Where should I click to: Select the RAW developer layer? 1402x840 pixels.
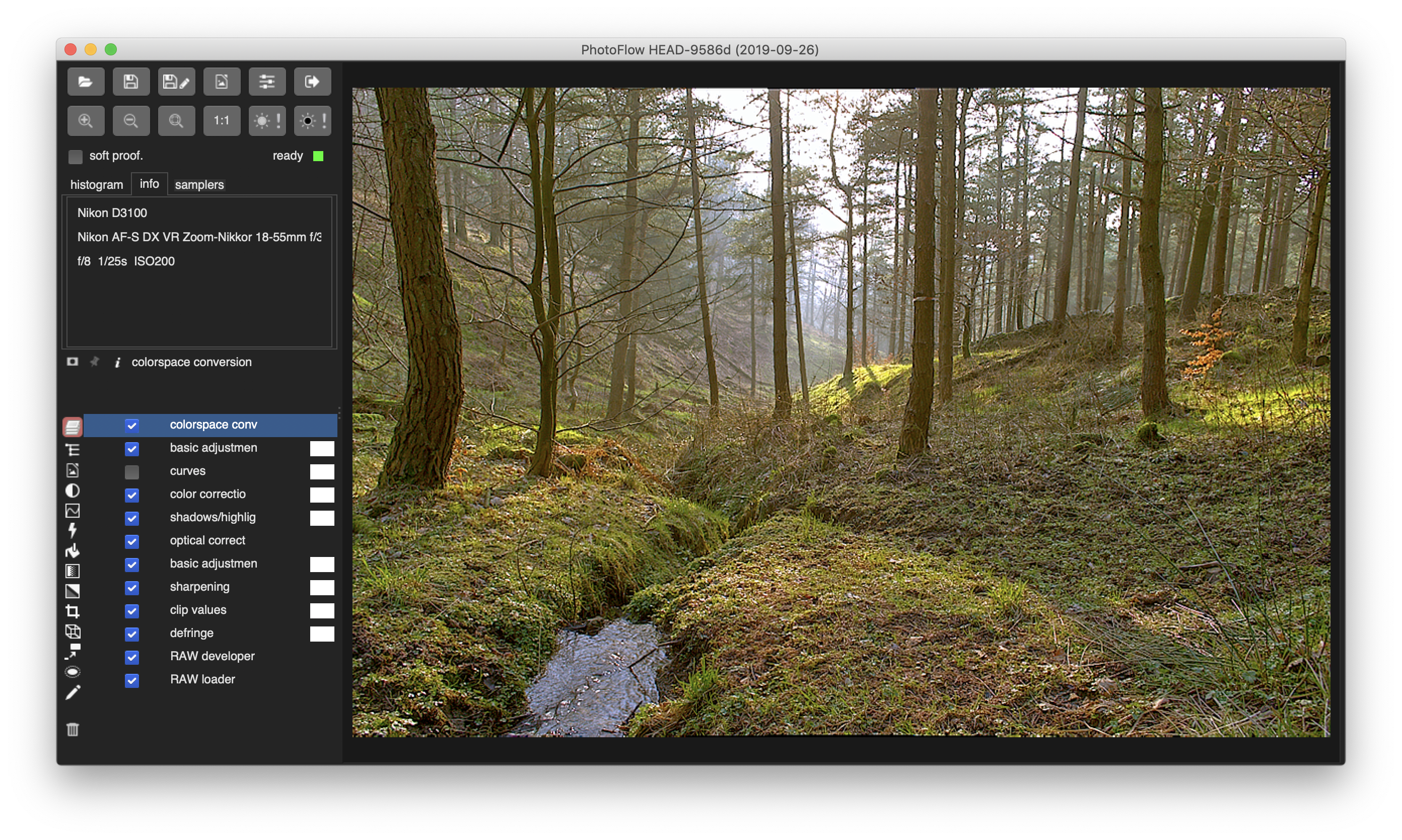[212, 656]
